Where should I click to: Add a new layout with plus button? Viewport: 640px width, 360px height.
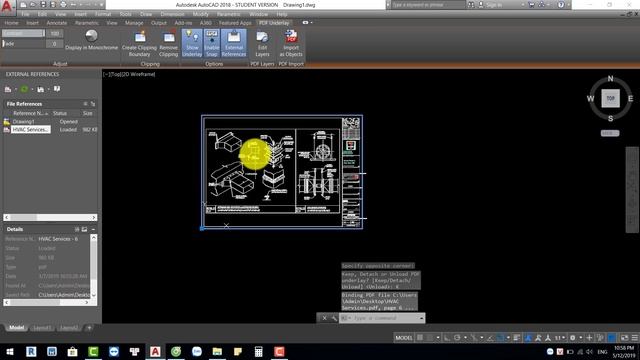click(89, 328)
